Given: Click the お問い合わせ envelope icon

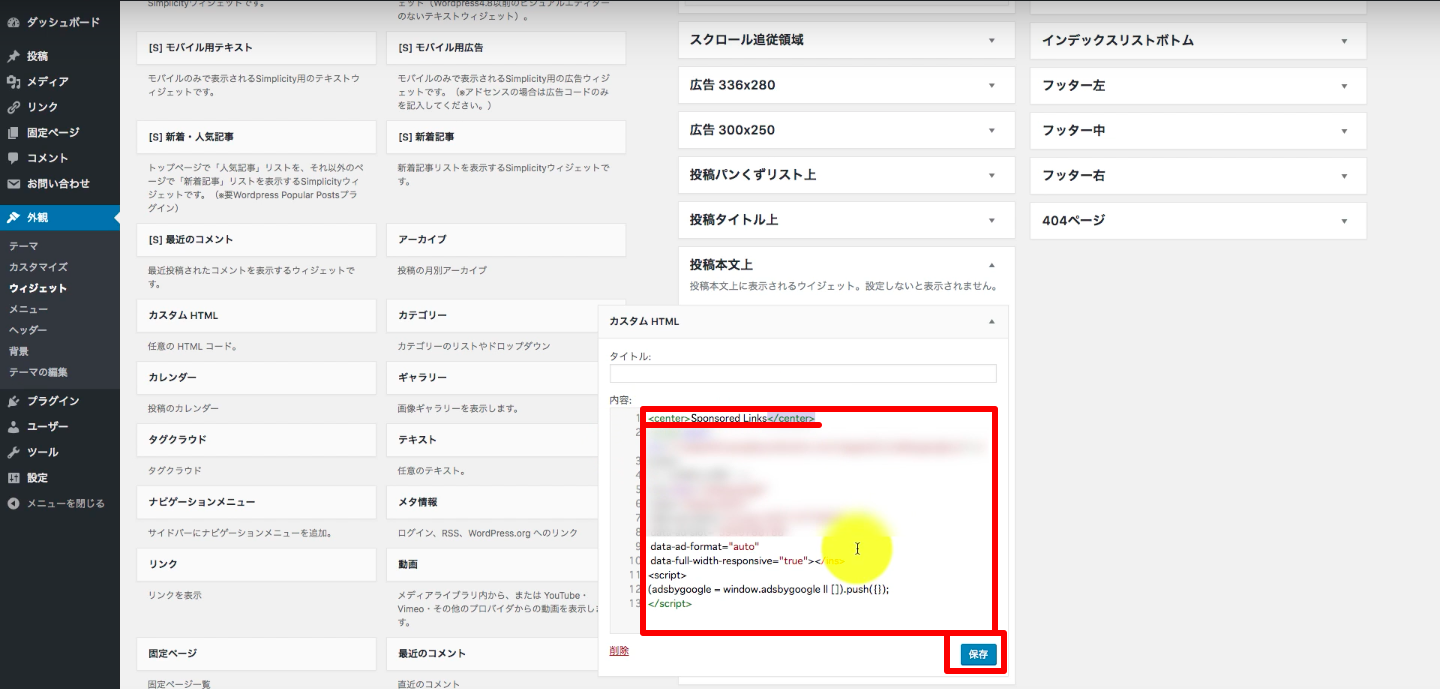Looking at the screenshot, I should (13, 184).
